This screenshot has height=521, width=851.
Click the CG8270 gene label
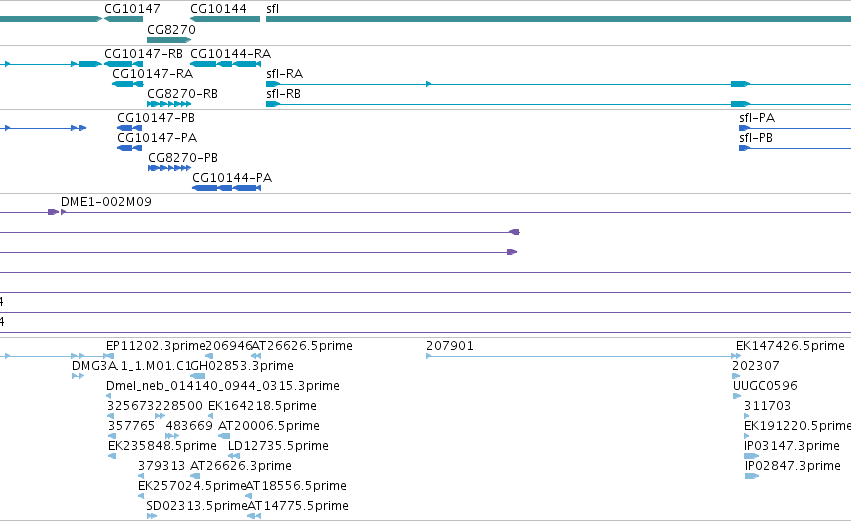point(171,29)
